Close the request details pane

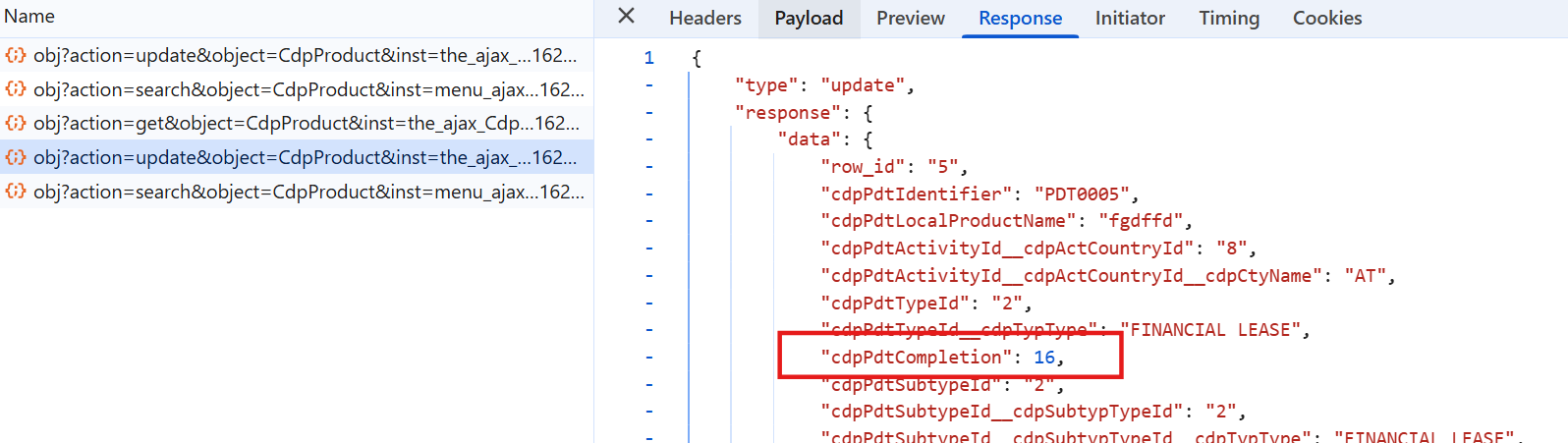626,17
